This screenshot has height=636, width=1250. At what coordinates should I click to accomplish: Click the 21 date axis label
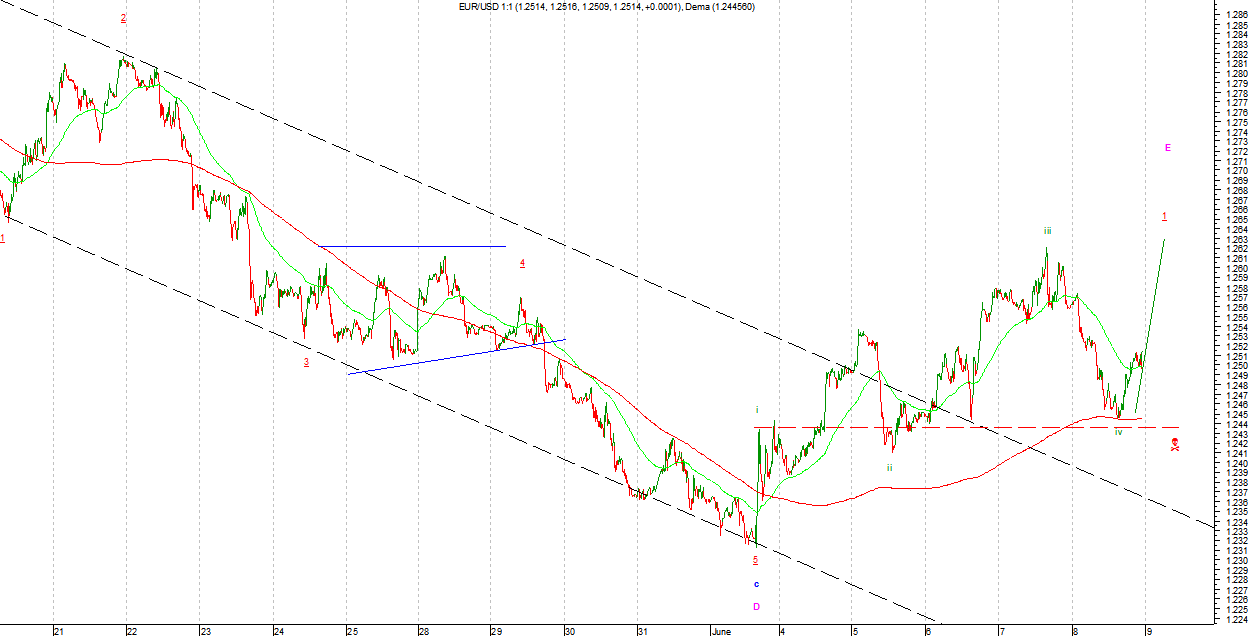coord(59,630)
